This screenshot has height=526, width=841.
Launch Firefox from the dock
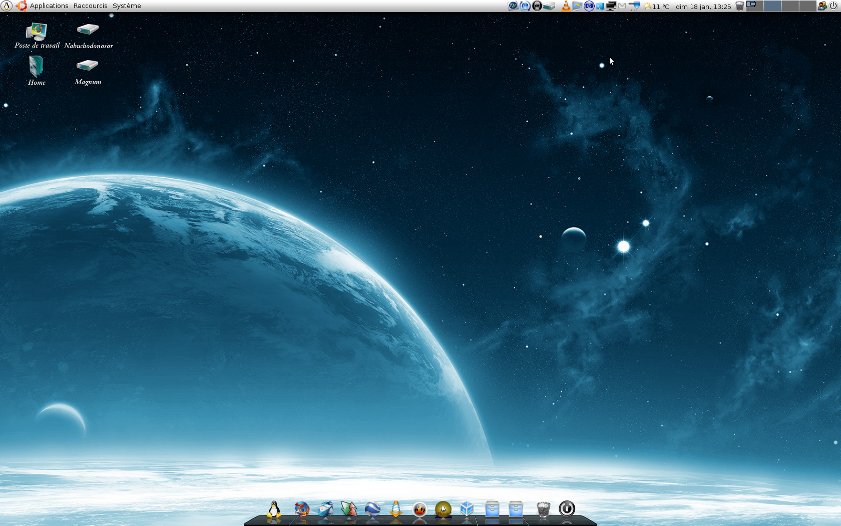301,509
